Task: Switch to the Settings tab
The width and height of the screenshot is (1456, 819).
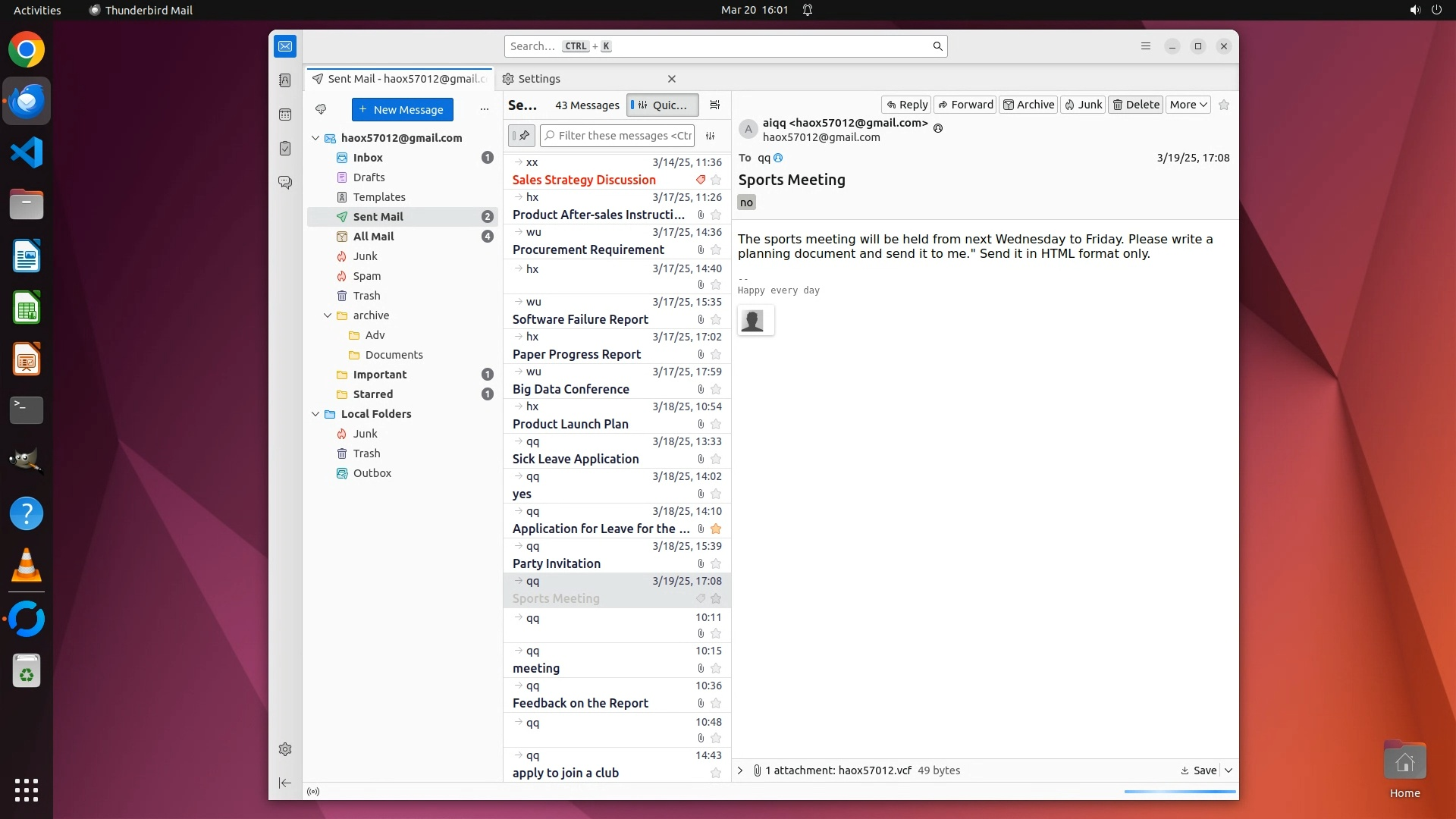Action: click(539, 79)
